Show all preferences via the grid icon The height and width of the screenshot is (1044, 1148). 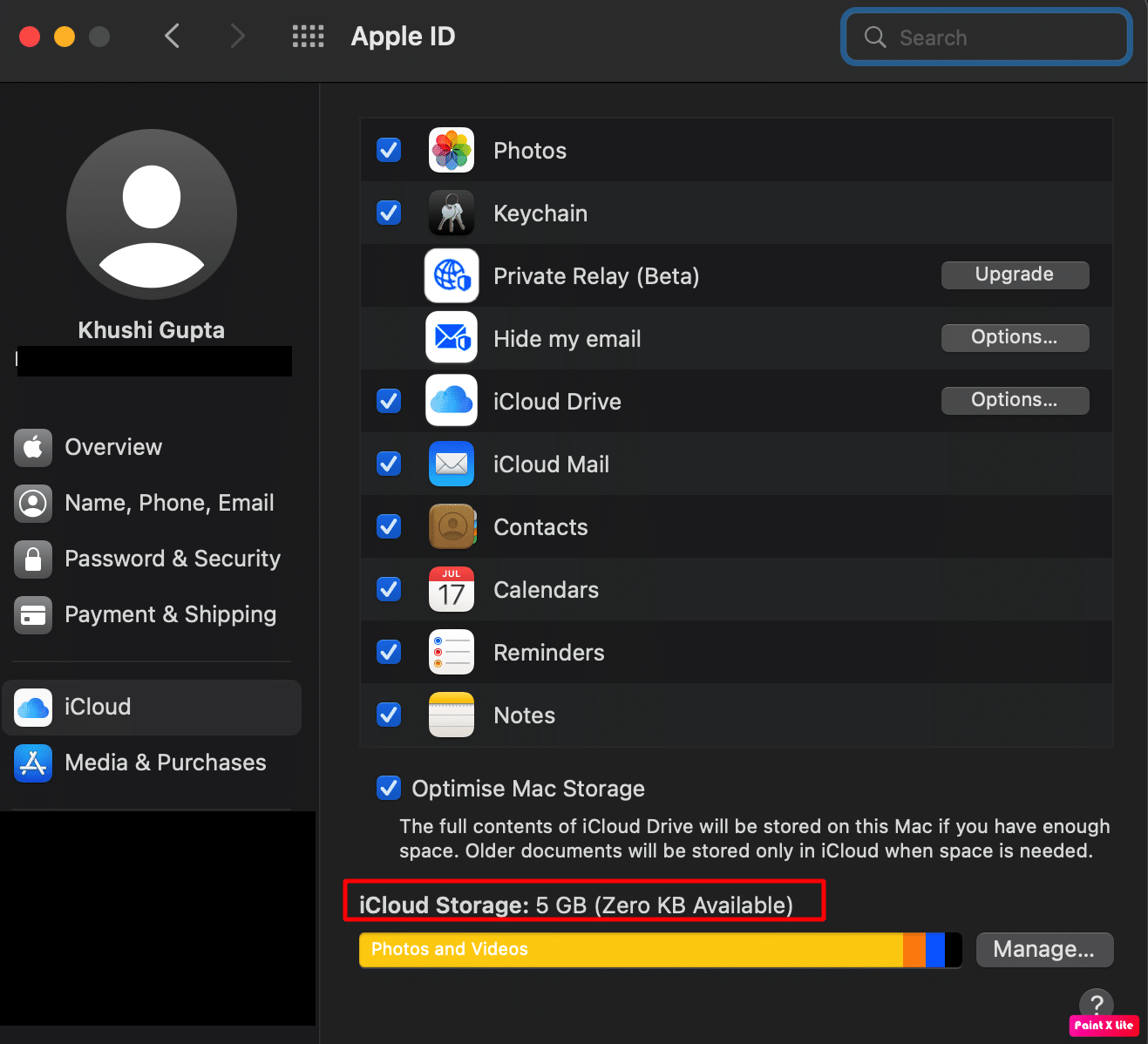coord(308,36)
